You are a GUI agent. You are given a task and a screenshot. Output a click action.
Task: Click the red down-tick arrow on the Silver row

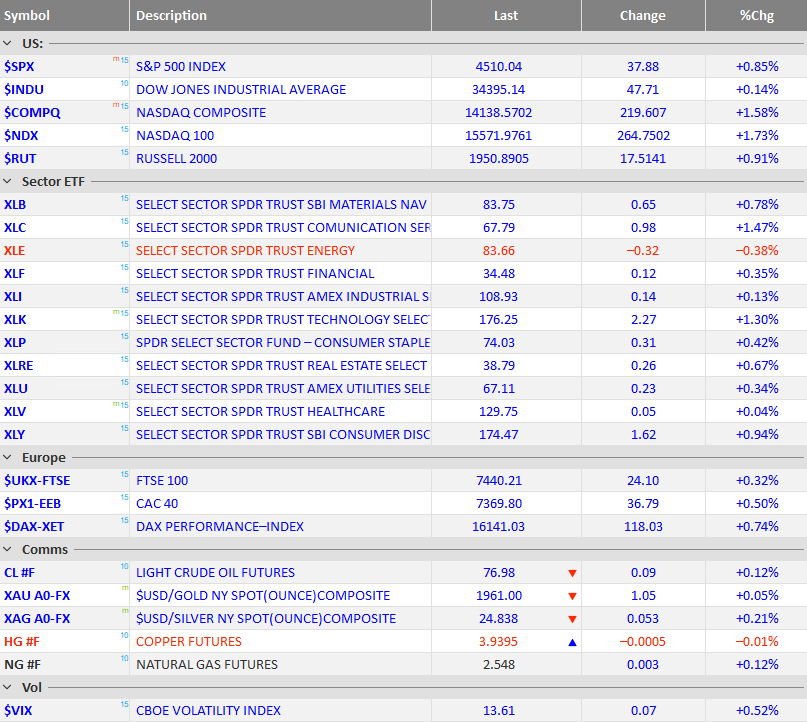tap(572, 619)
